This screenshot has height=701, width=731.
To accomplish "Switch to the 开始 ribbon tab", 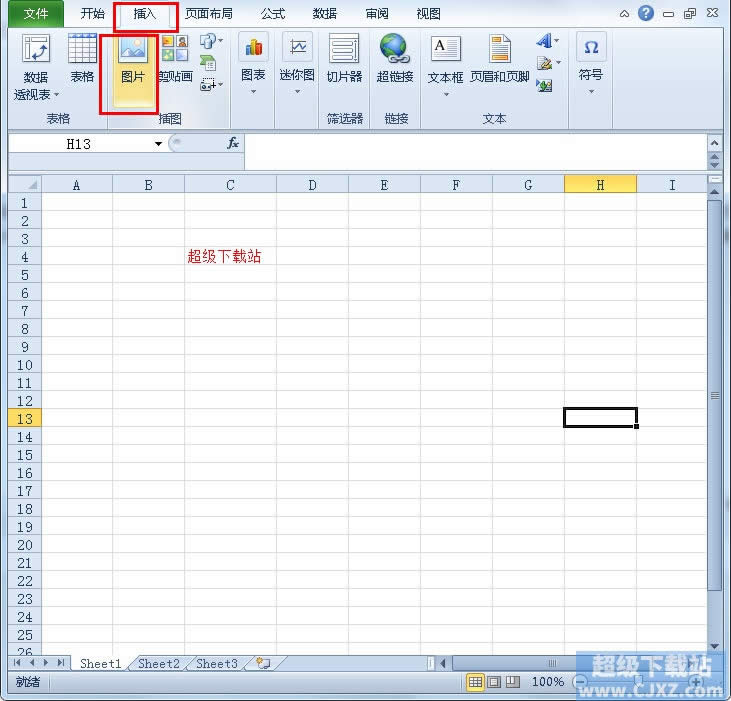I will coord(92,14).
